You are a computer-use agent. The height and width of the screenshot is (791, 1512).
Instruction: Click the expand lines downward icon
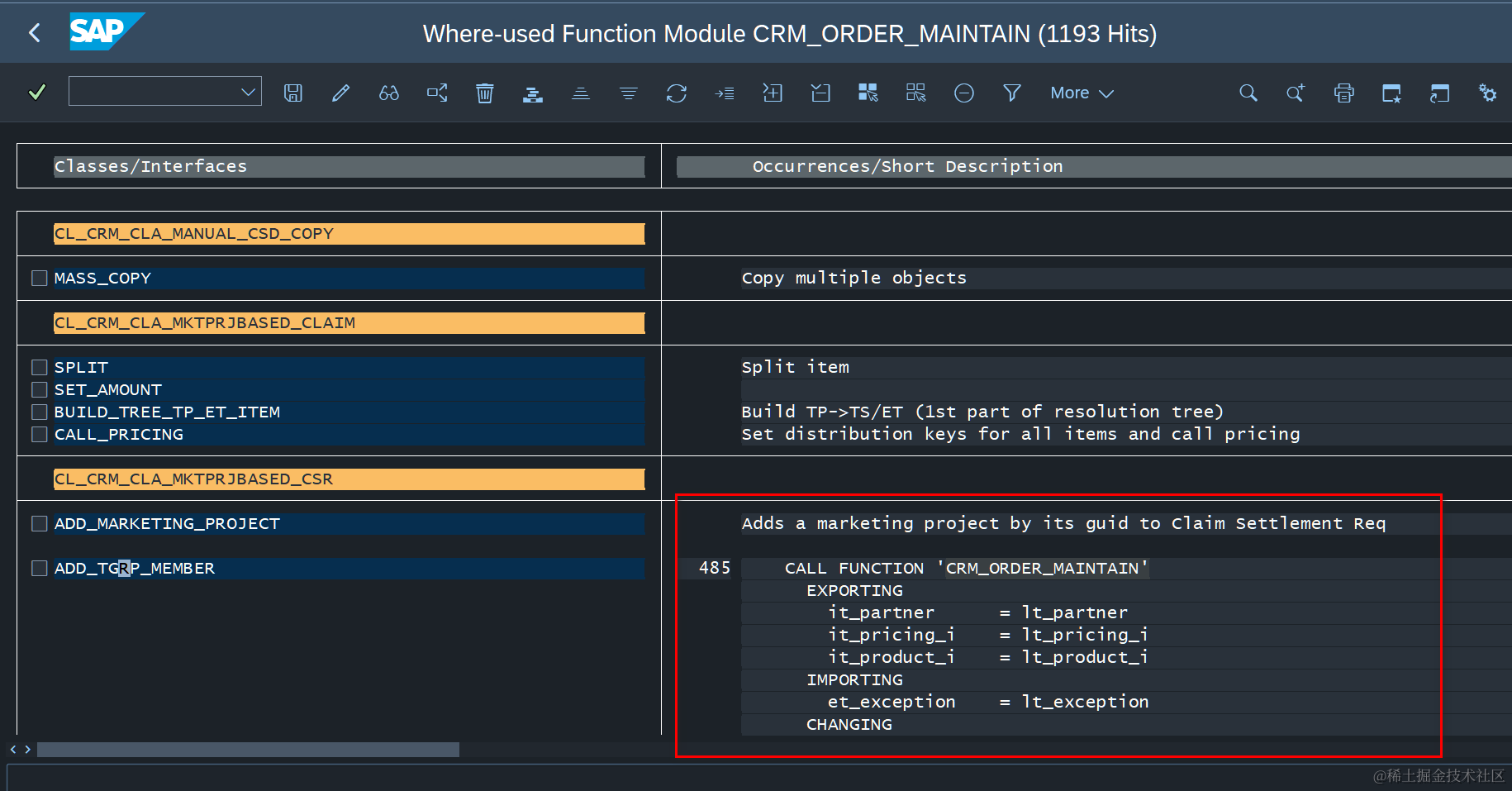(629, 93)
